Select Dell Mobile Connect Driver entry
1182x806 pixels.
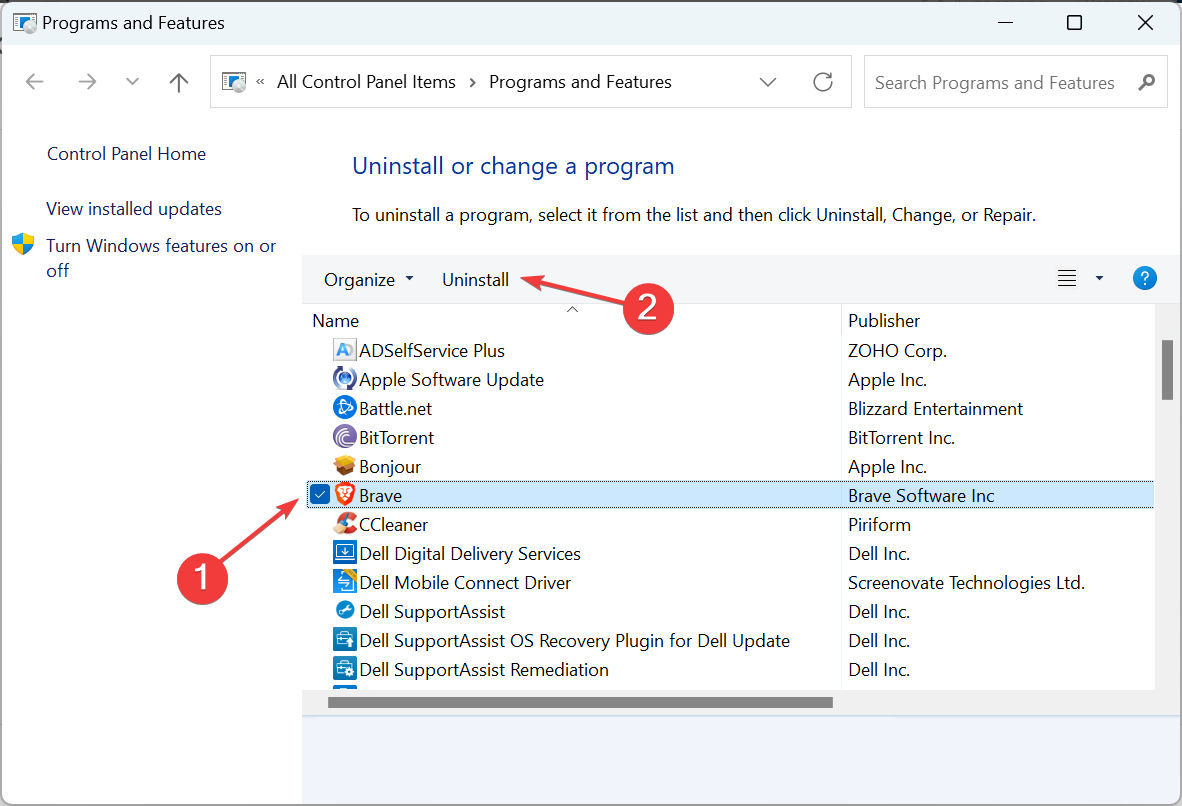click(x=465, y=582)
